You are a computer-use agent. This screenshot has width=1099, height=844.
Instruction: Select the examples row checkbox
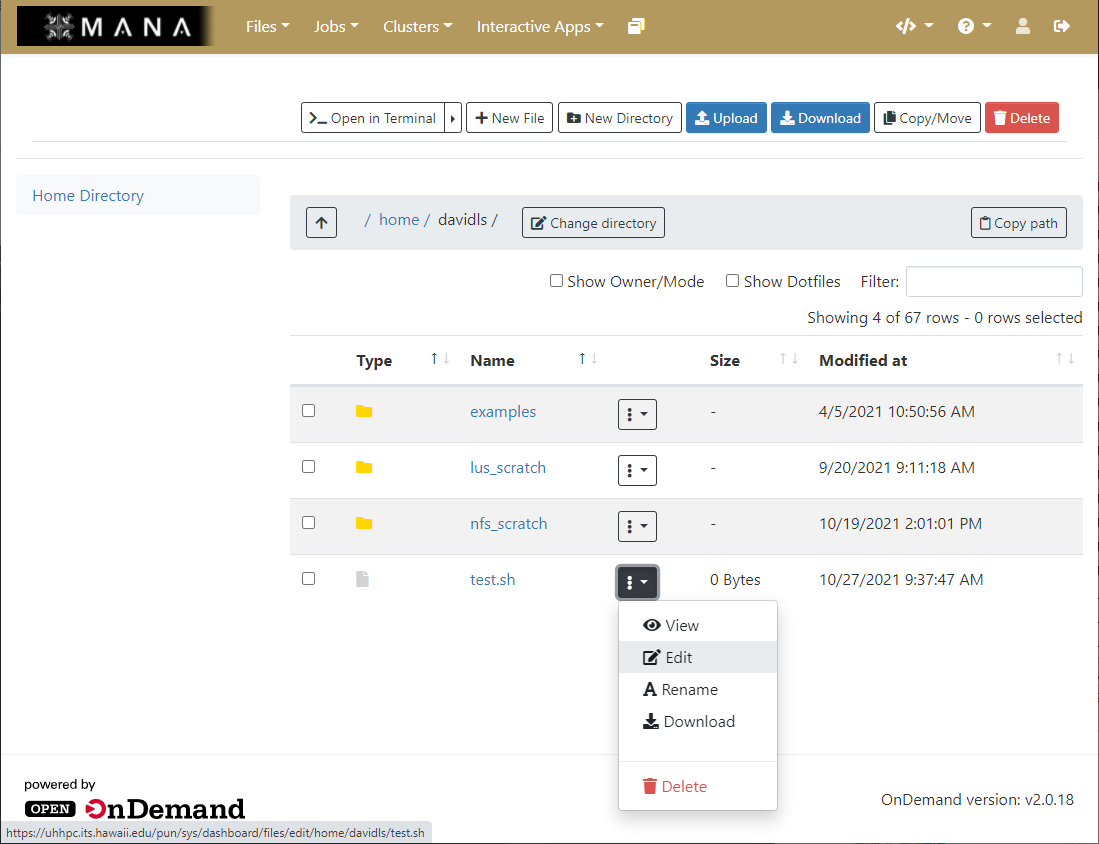coord(308,411)
